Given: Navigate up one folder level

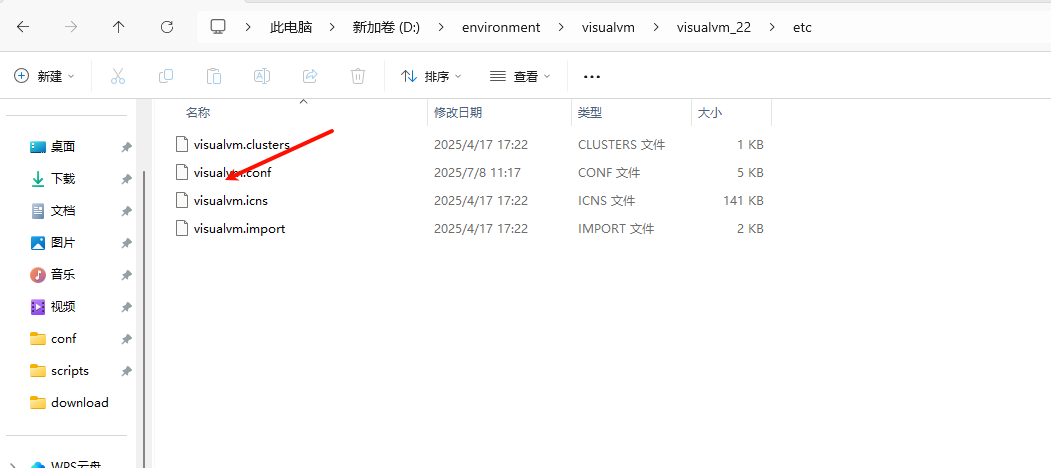Looking at the screenshot, I should tap(119, 27).
